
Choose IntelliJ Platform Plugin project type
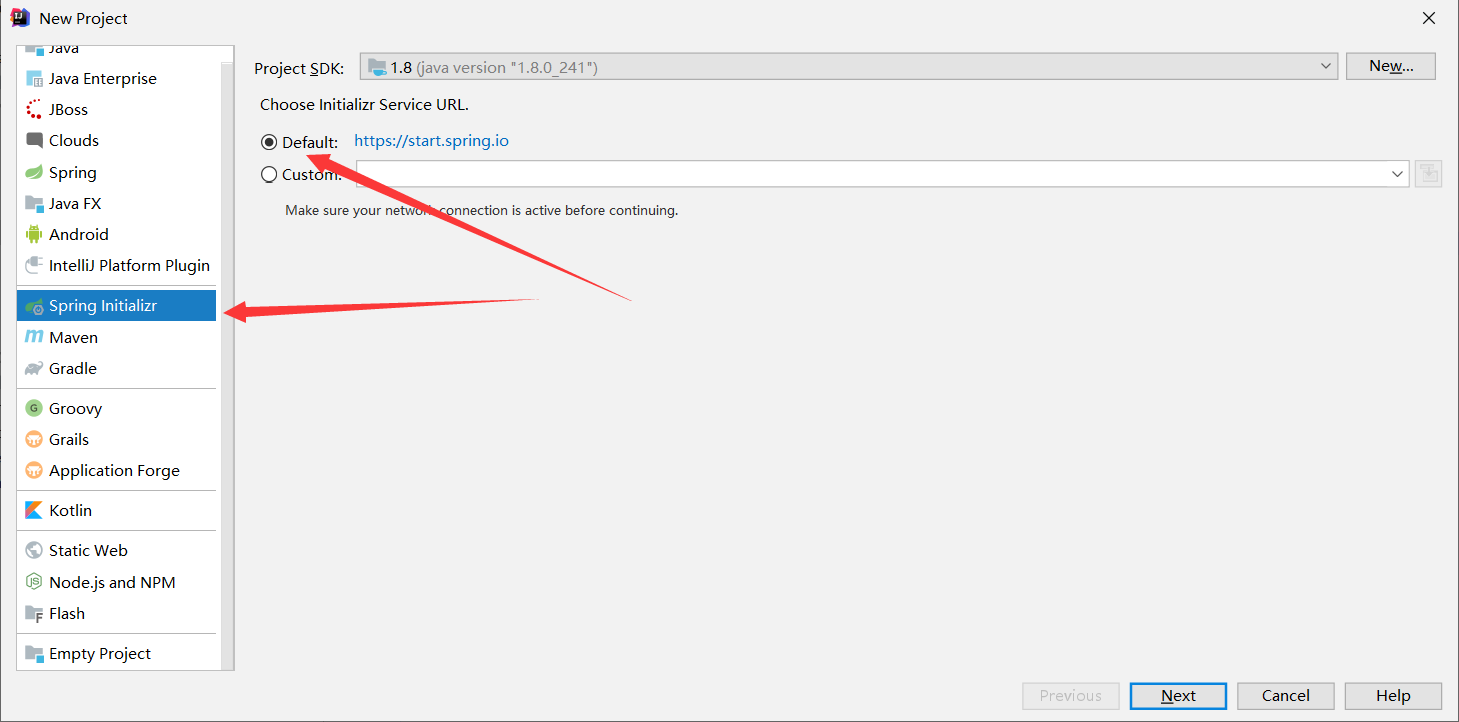pos(116,265)
